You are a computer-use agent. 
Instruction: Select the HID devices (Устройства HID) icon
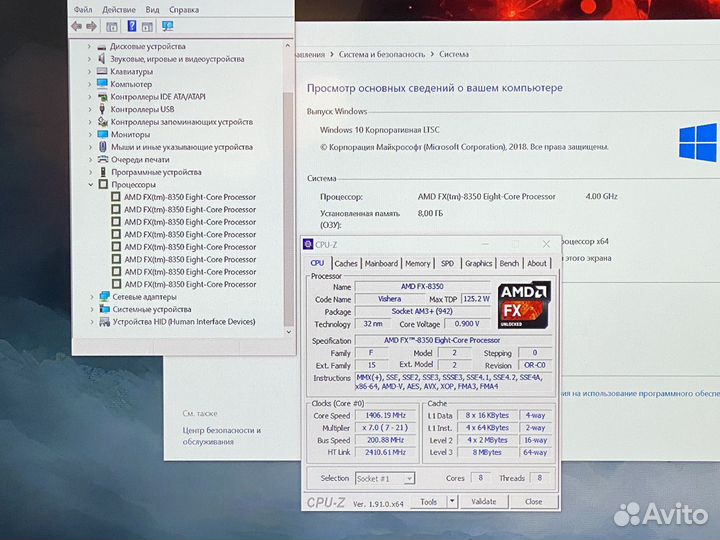[x=105, y=321]
